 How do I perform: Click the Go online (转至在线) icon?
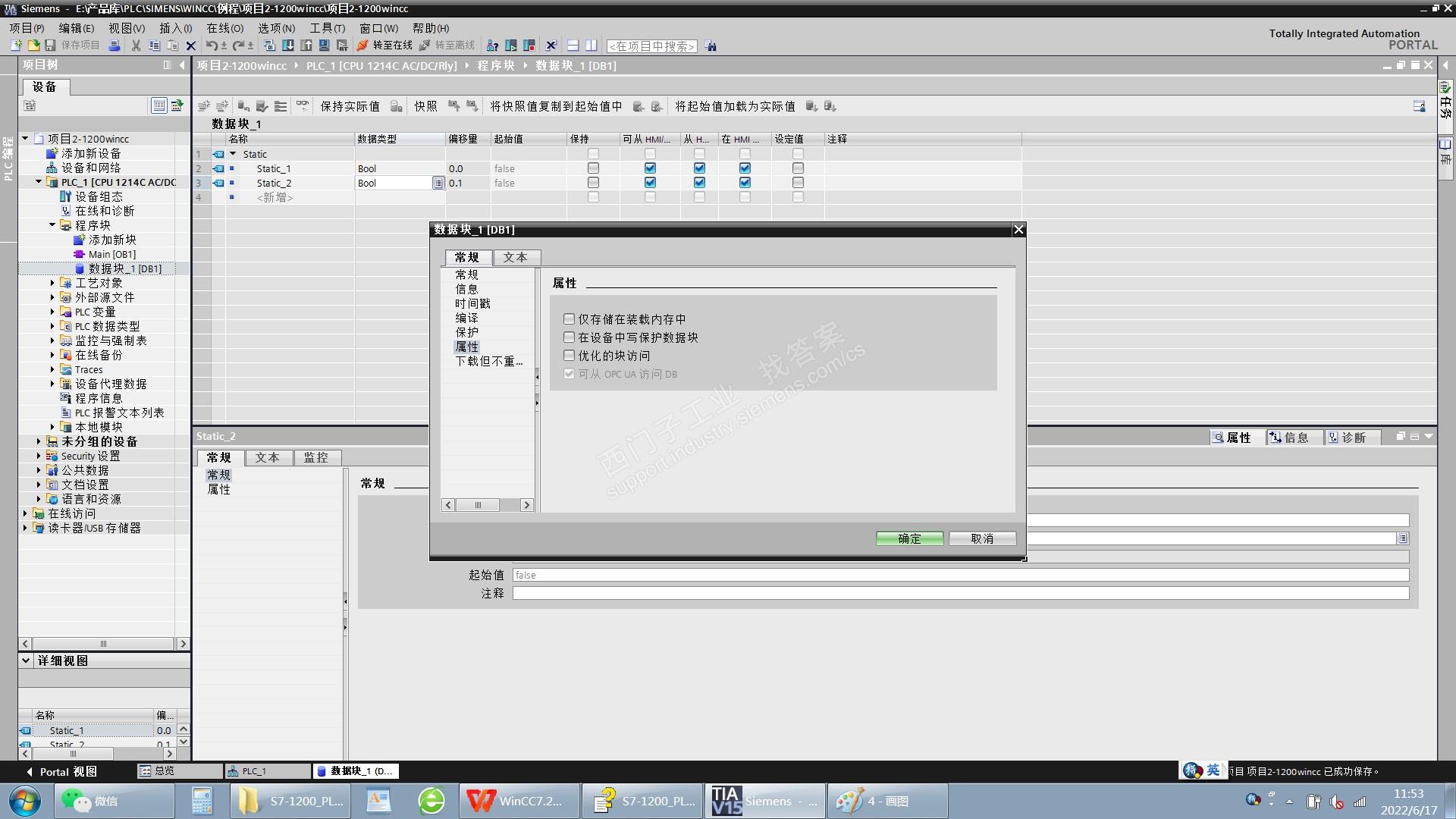click(x=363, y=45)
